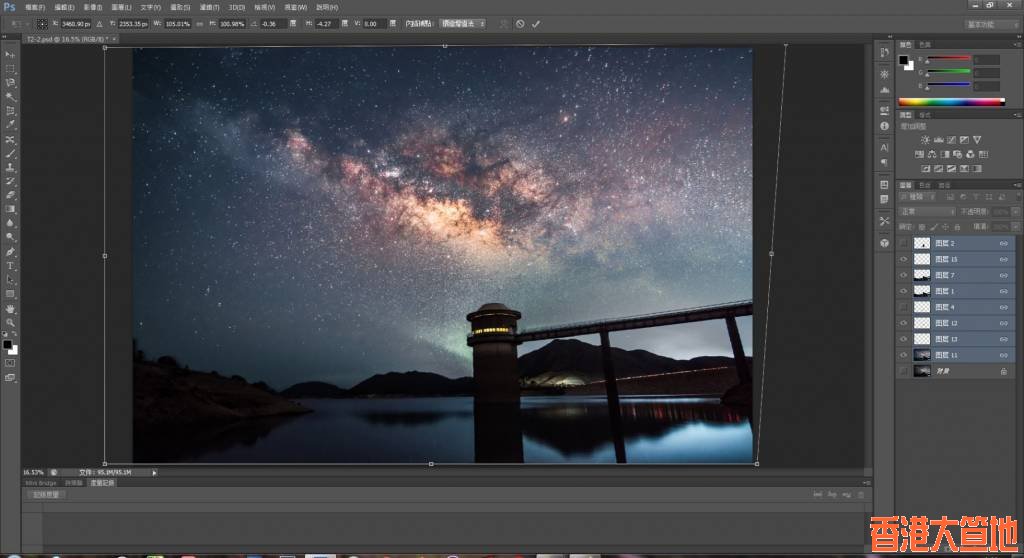Expand the status bar document info arrow
1024x558 pixels.
[x=154, y=472]
